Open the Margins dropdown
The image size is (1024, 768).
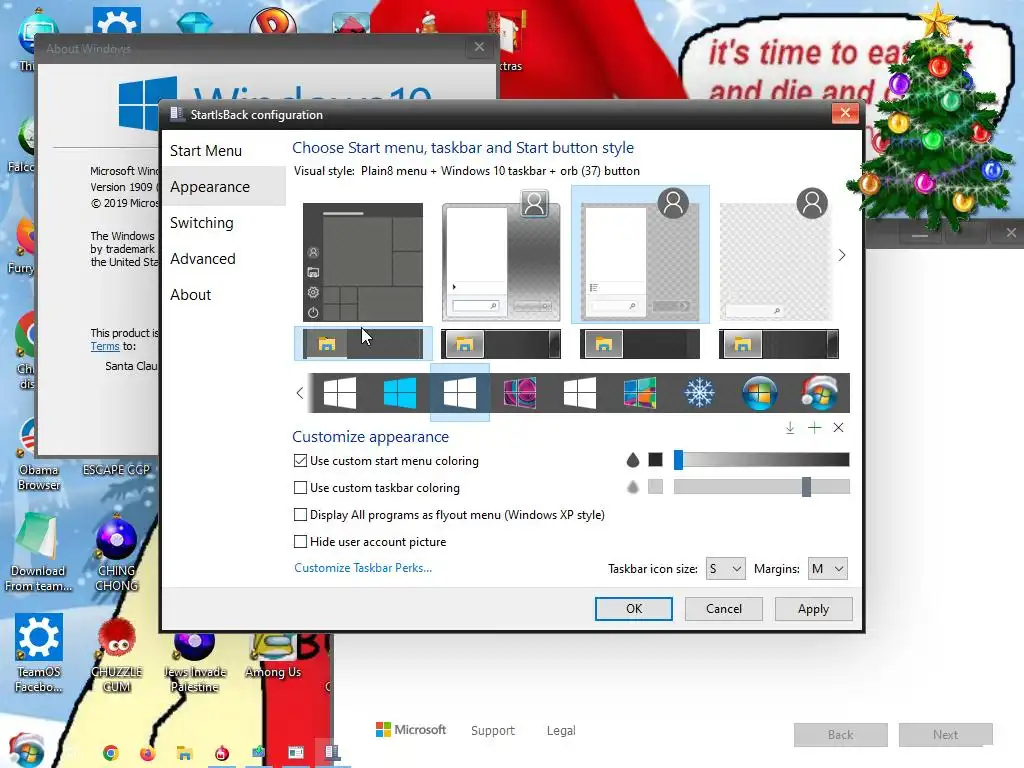tap(827, 569)
